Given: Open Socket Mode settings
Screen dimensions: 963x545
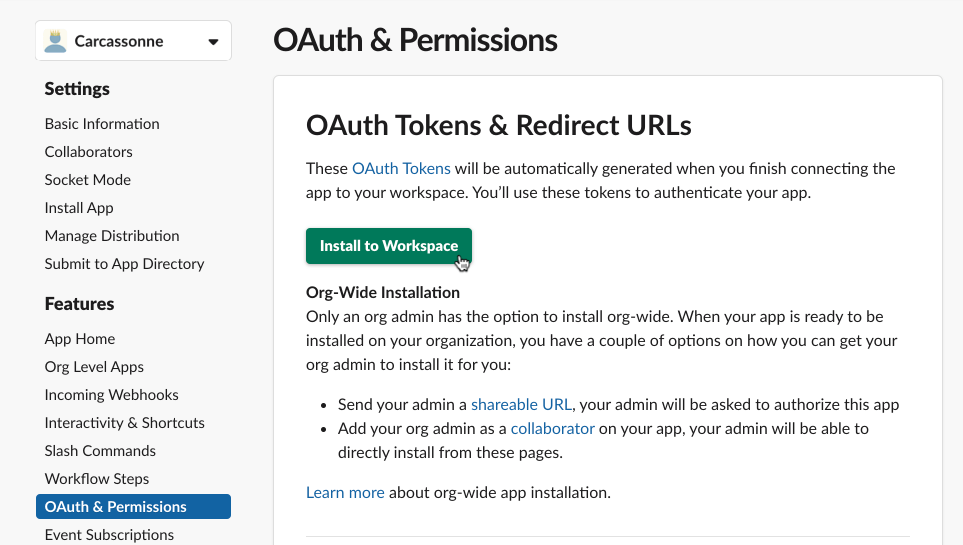Looking at the screenshot, I should (88, 180).
